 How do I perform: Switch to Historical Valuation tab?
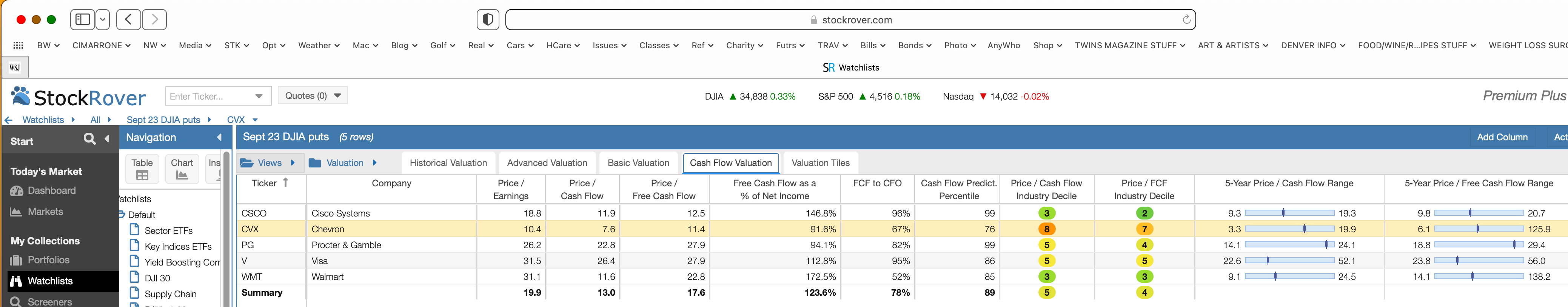[x=448, y=163]
